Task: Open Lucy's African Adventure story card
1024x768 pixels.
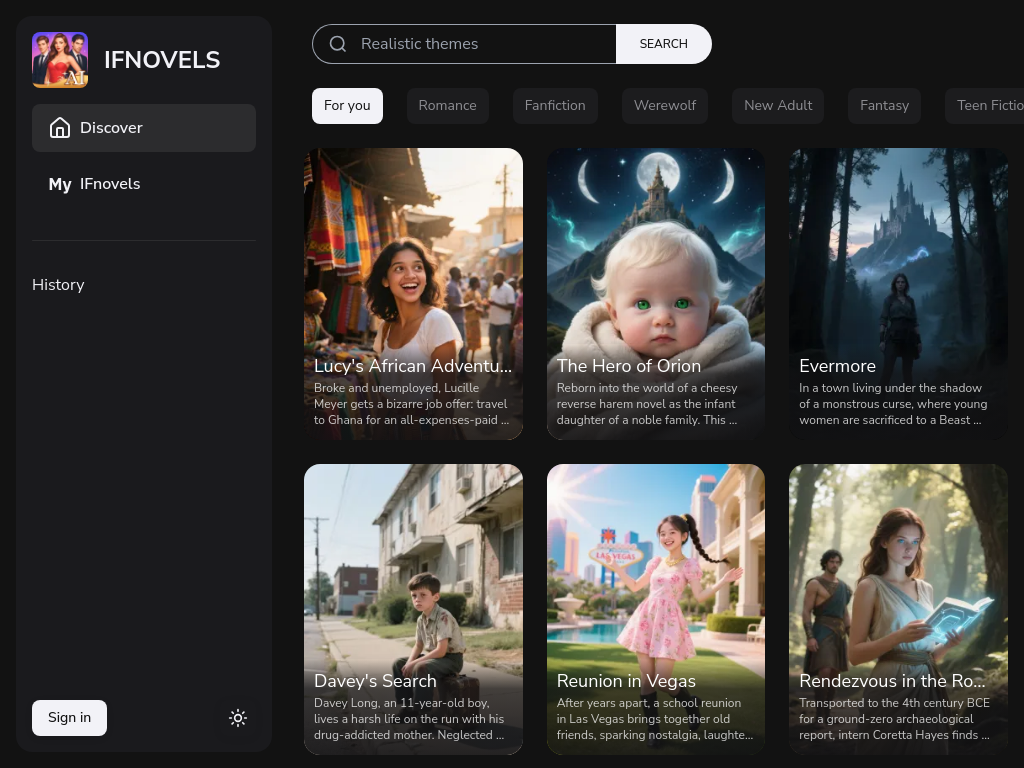Action: (x=413, y=294)
